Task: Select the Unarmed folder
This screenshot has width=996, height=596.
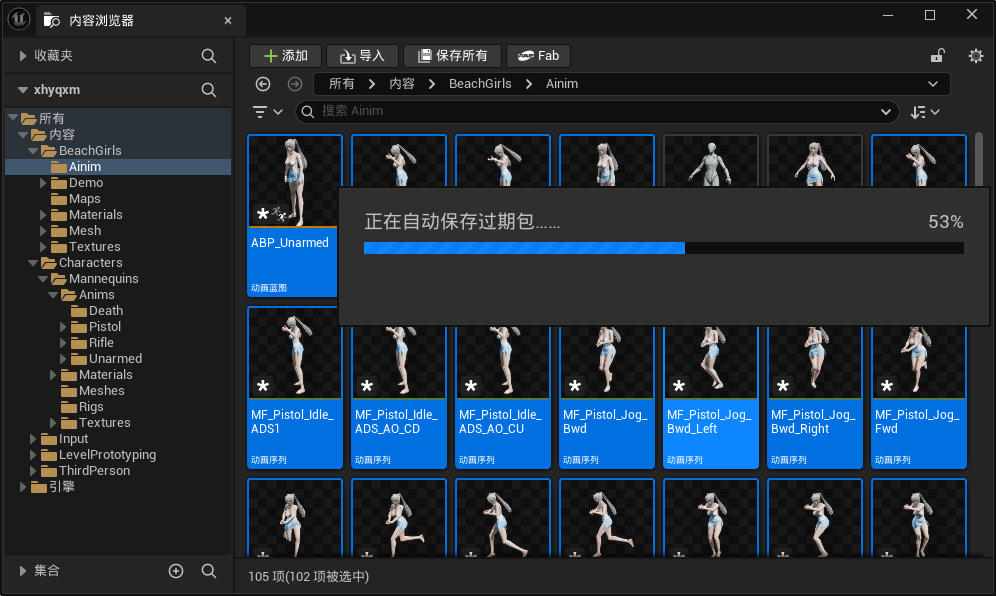Action: 118,359
